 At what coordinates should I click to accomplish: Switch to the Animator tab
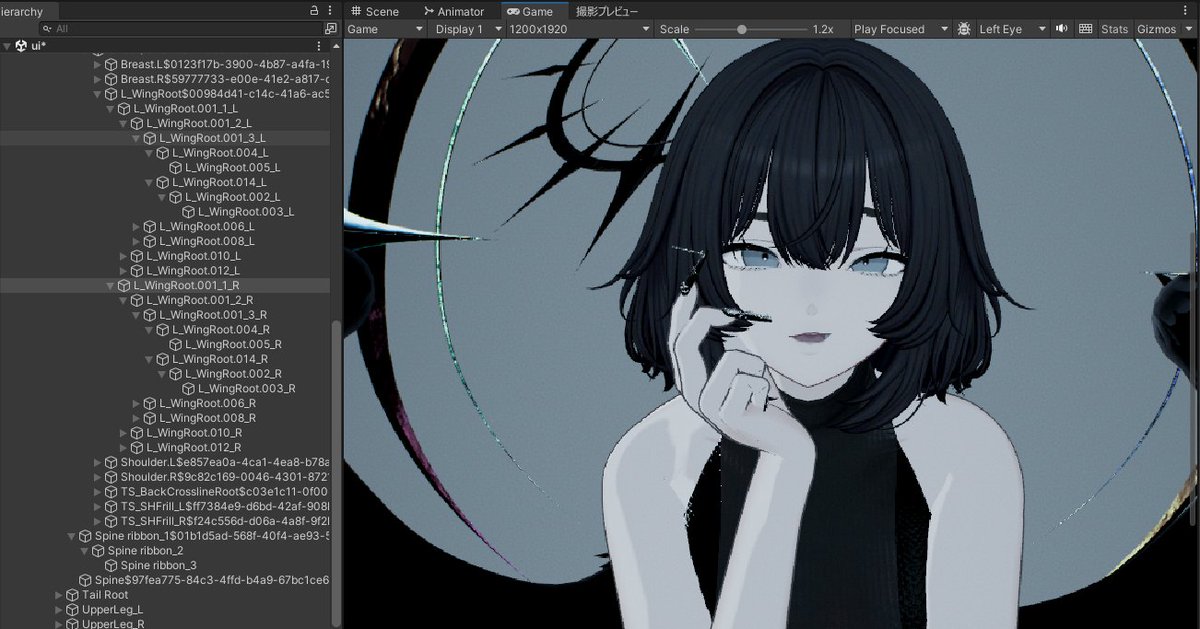(x=454, y=11)
